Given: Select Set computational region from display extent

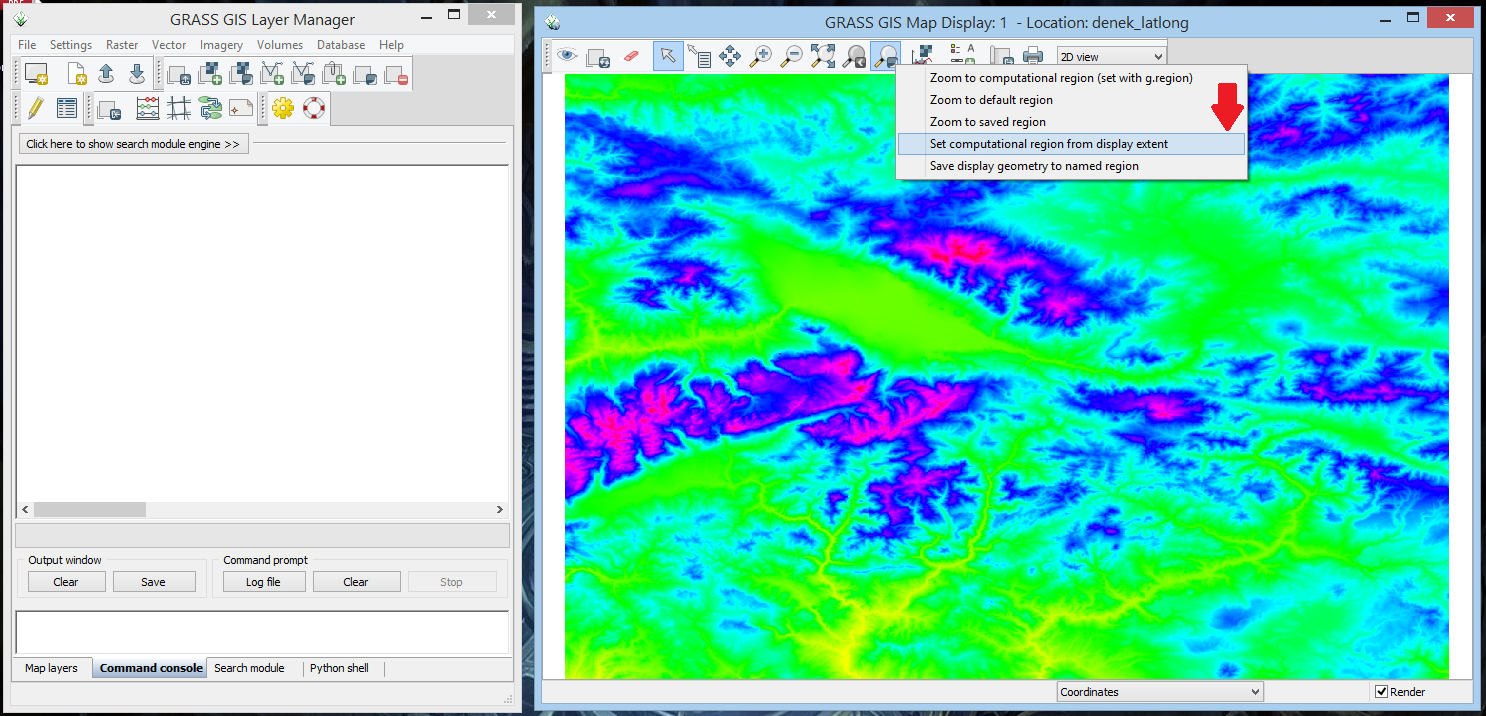Looking at the screenshot, I should tap(1071, 144).
